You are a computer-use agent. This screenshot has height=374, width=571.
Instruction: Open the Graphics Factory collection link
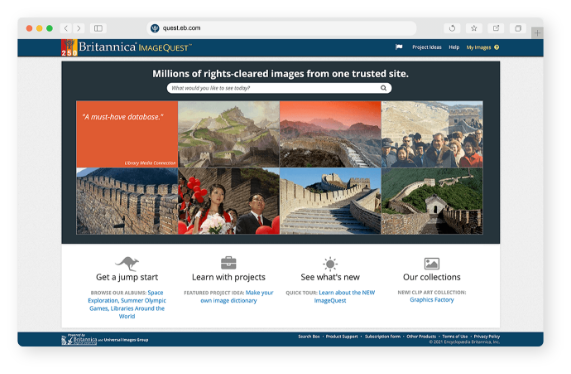tap(432, 300)
